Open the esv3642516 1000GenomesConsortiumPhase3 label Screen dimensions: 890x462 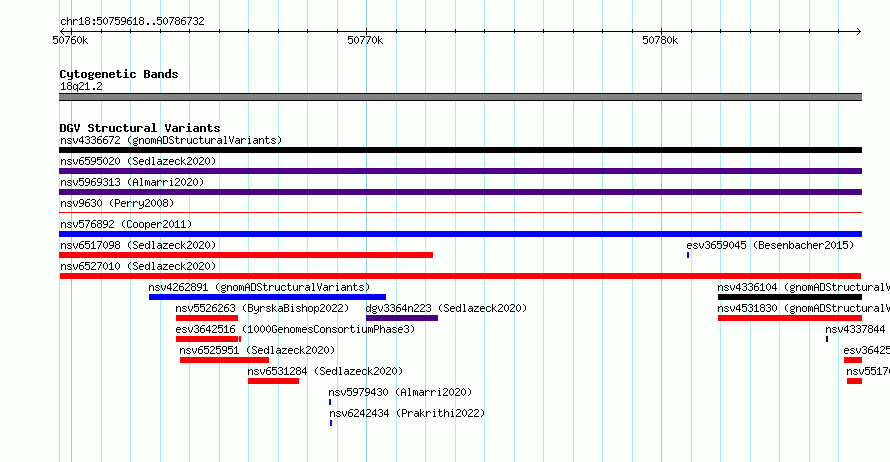point(295,329)
